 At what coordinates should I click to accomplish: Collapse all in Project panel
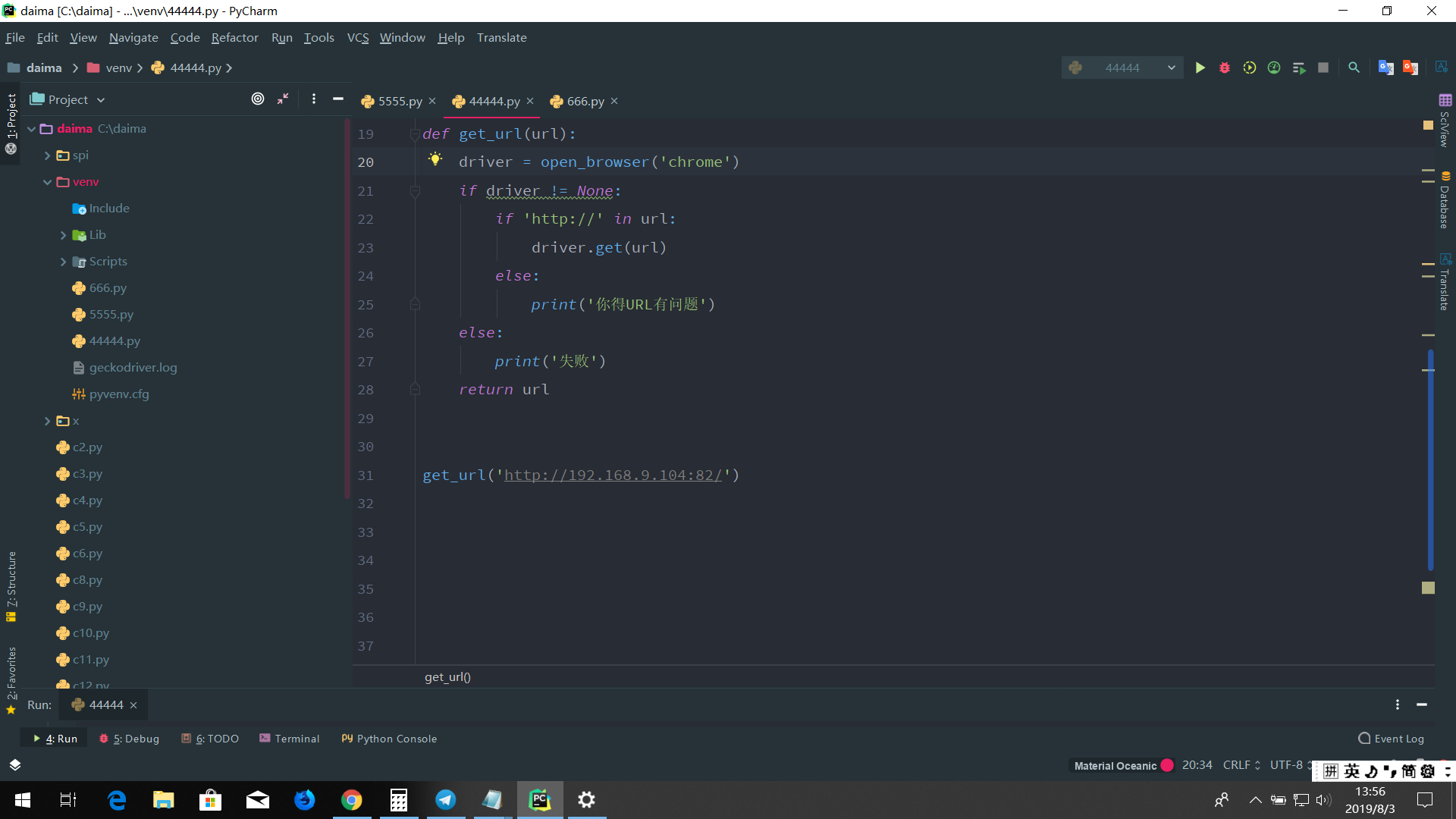tap(283, 99)
